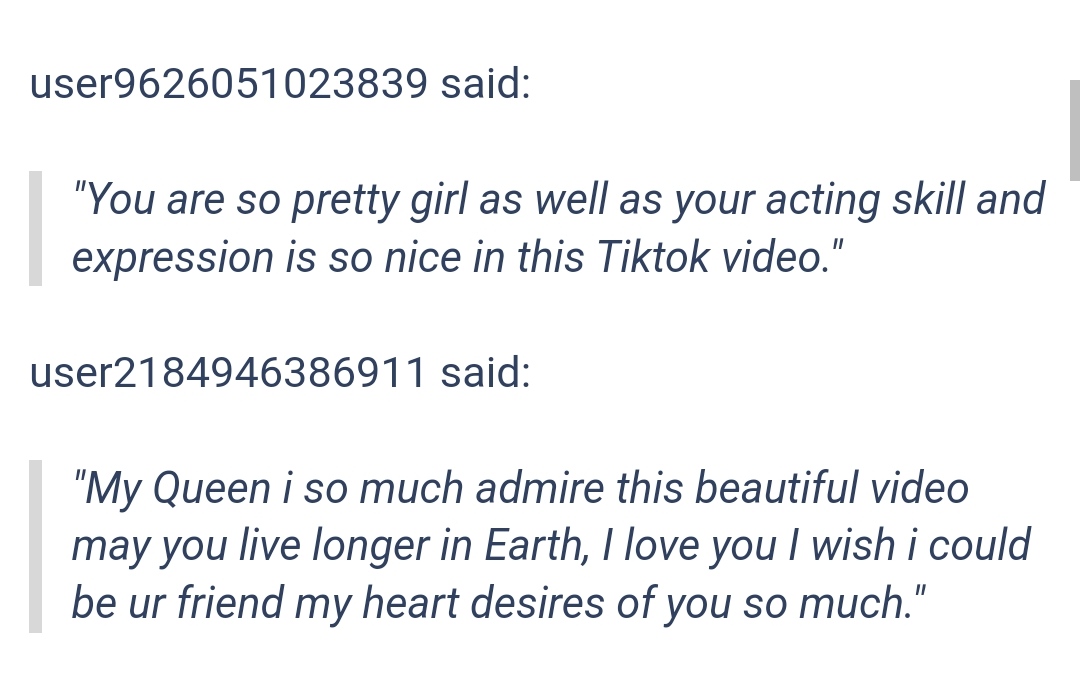Select the line starting "may you live longer"
The height and width of the screenshot is (686, 1080).
(551, 546)
